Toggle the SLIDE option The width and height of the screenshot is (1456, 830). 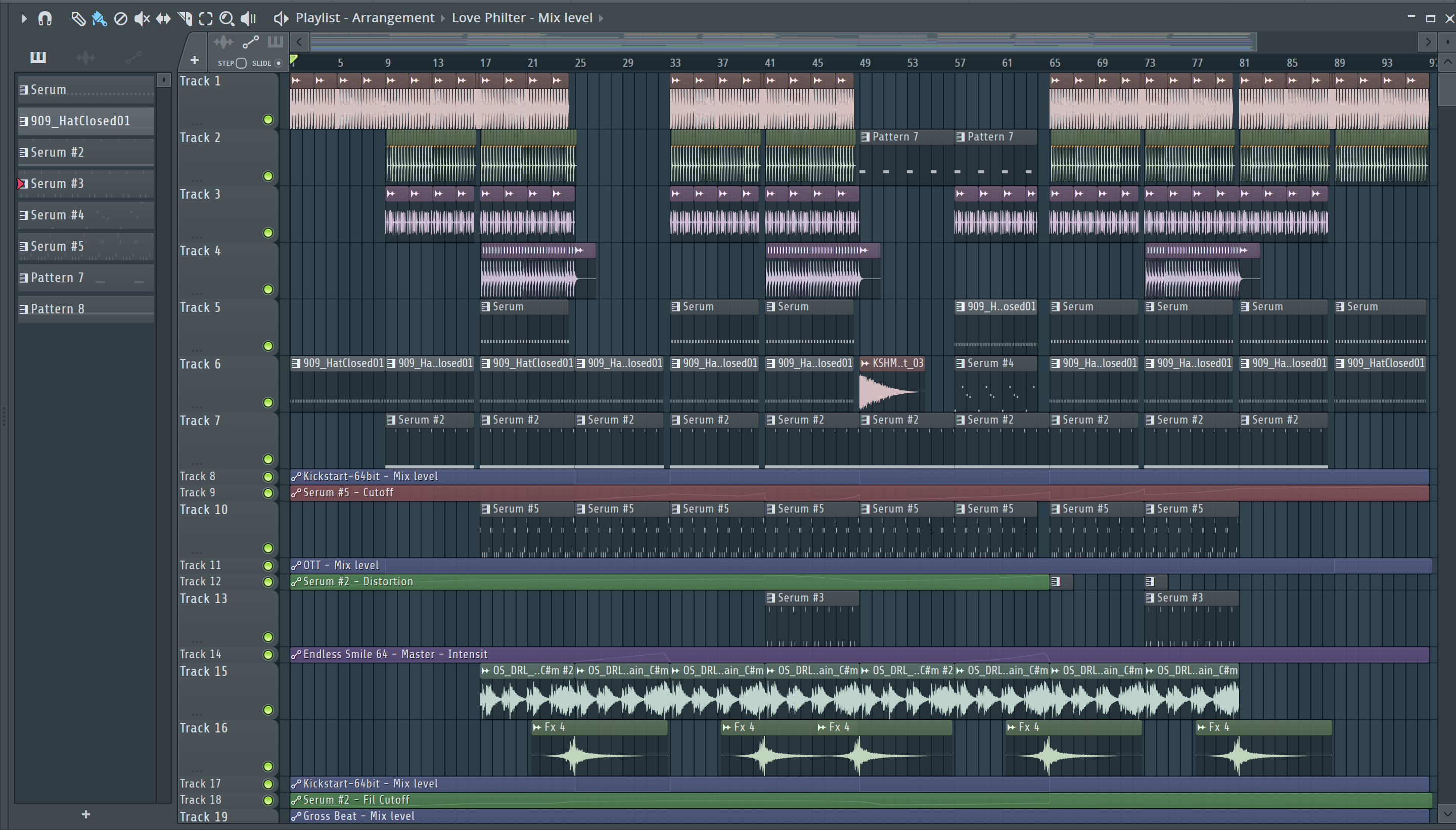278,63
